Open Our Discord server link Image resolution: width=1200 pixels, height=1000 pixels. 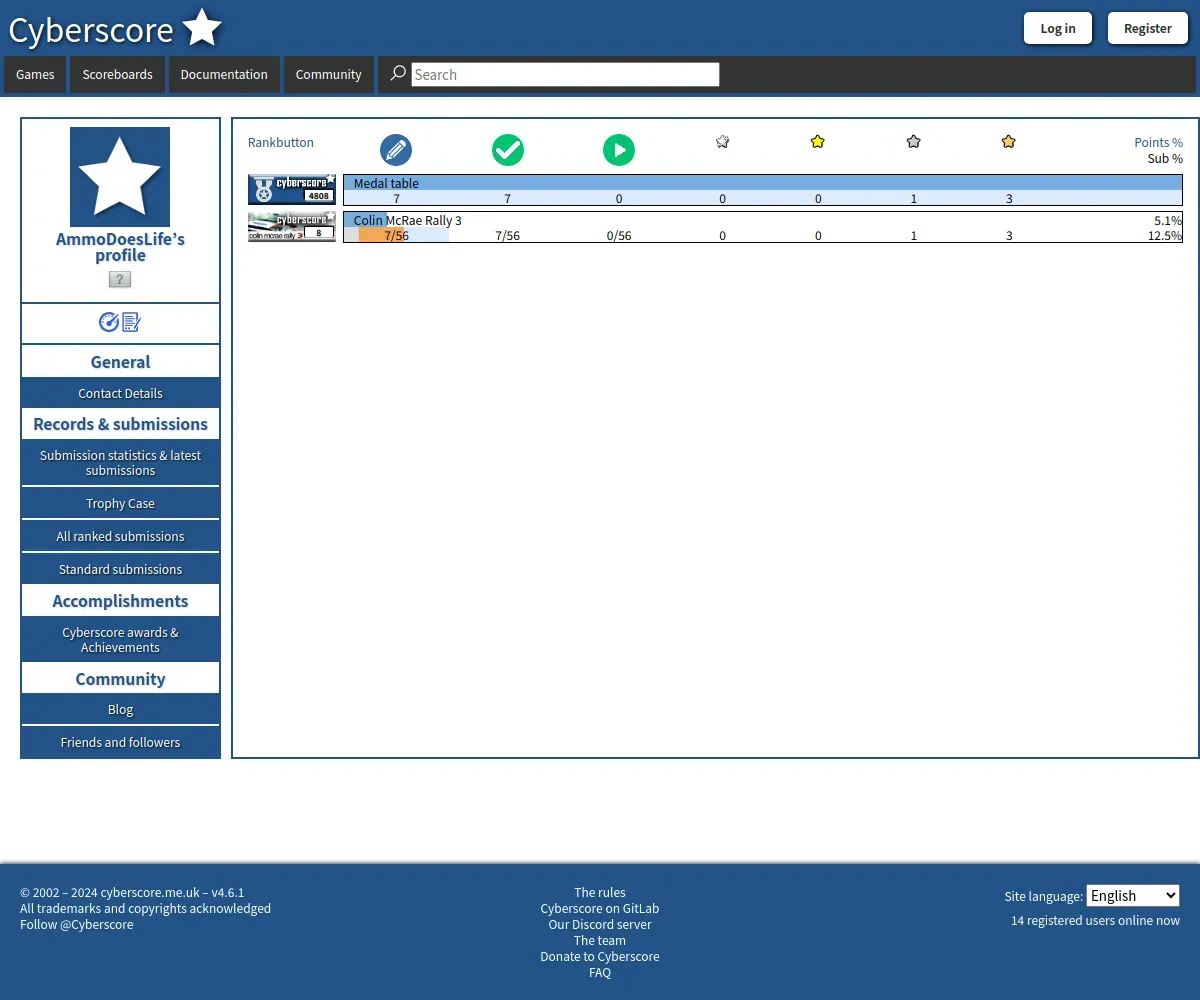[x=600, y=924]
